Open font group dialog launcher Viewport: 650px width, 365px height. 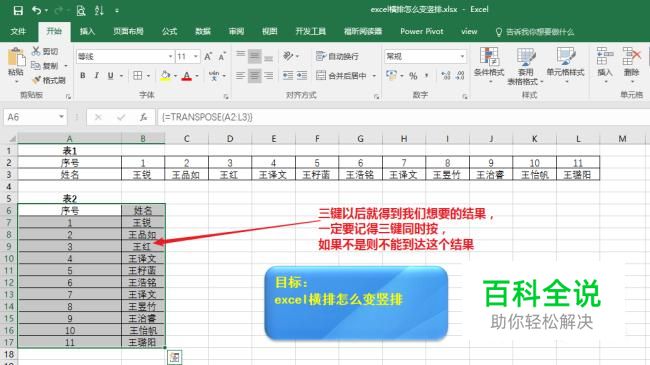tap(226, 96)
